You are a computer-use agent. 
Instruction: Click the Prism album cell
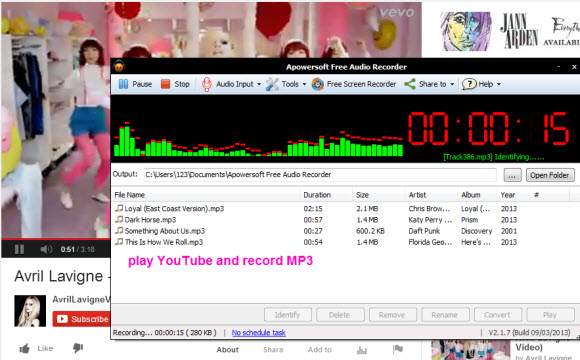pos(469,220)
